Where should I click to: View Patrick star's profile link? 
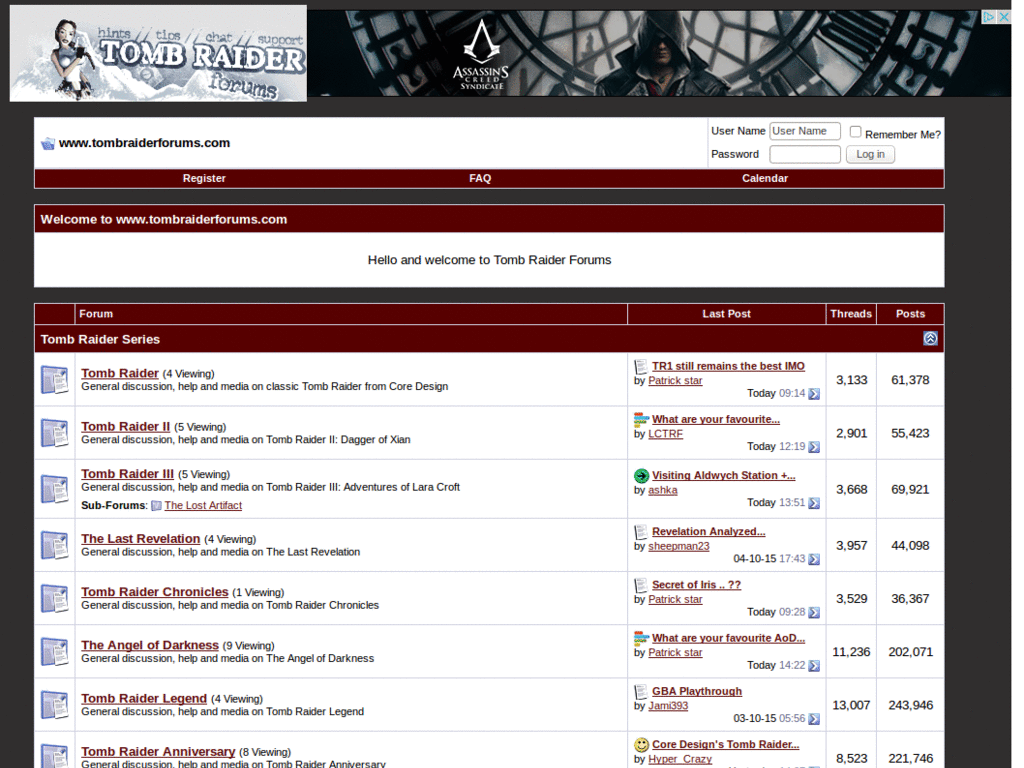(675, 380)
